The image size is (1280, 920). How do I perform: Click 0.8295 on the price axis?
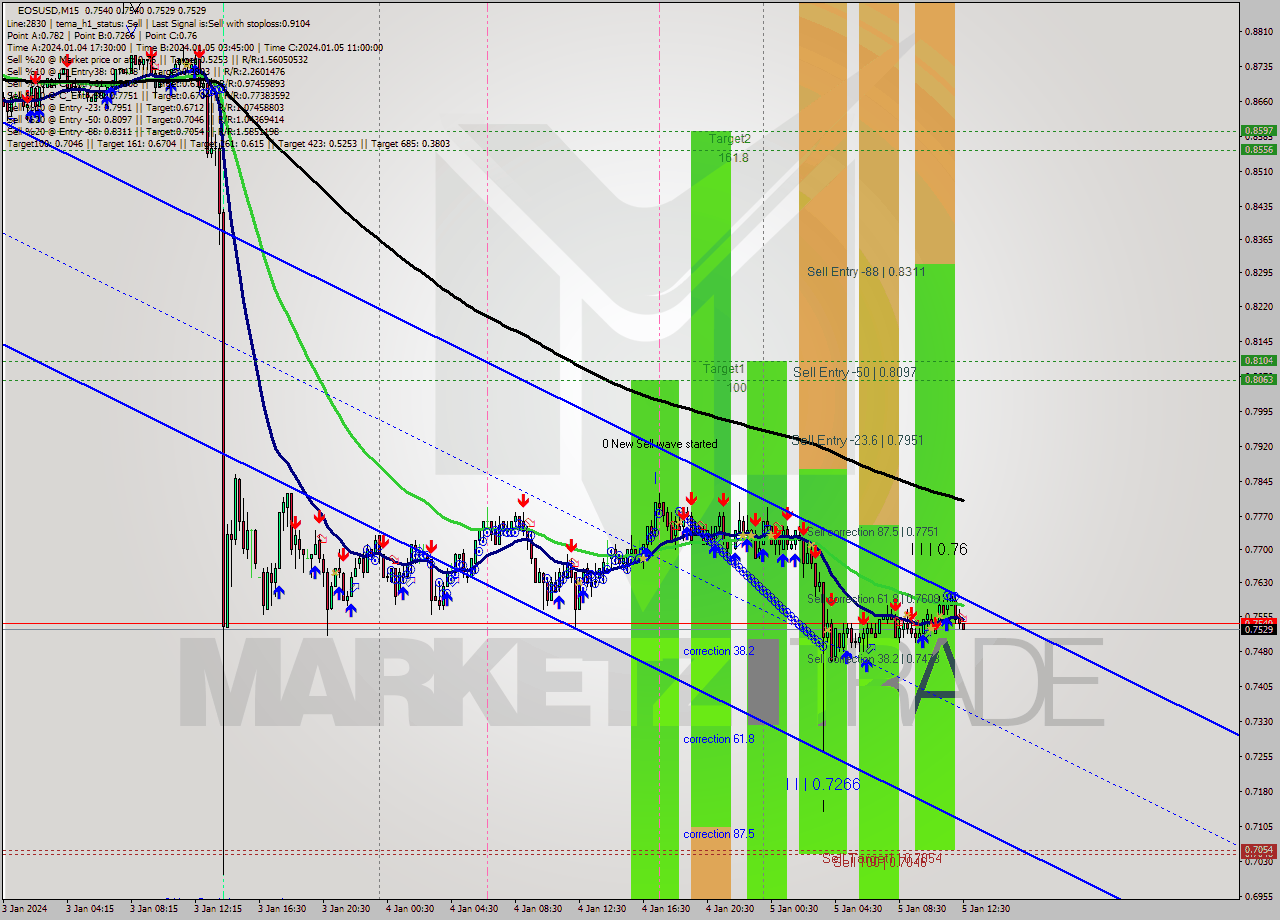click(1258, 272)
